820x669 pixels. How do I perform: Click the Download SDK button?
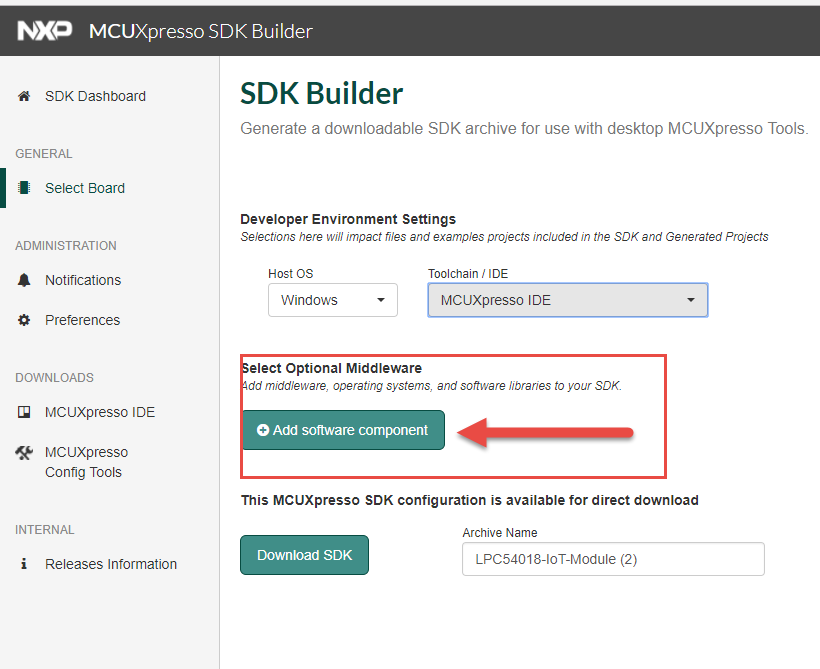304,555
